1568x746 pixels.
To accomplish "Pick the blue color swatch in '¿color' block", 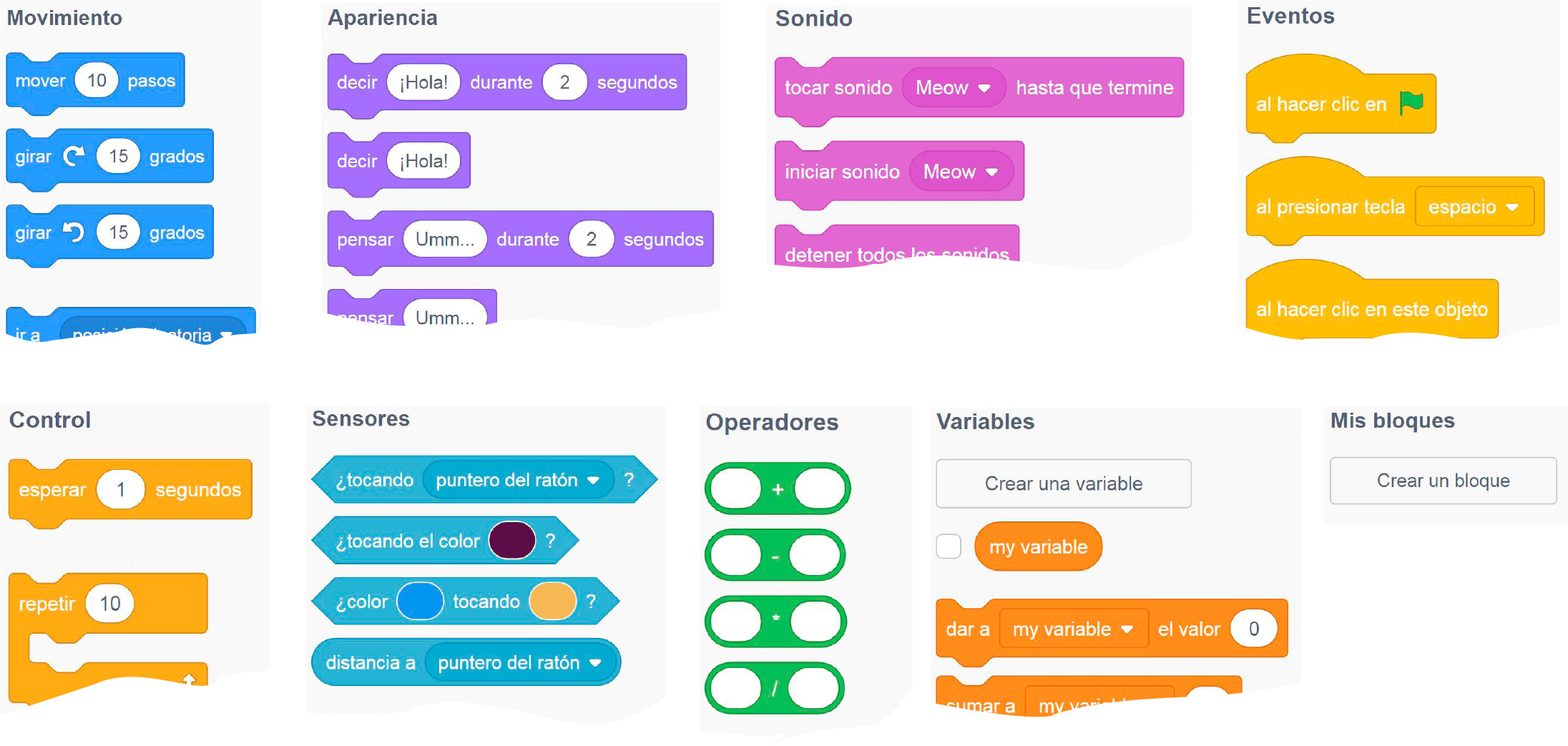I will click(421, 602).
